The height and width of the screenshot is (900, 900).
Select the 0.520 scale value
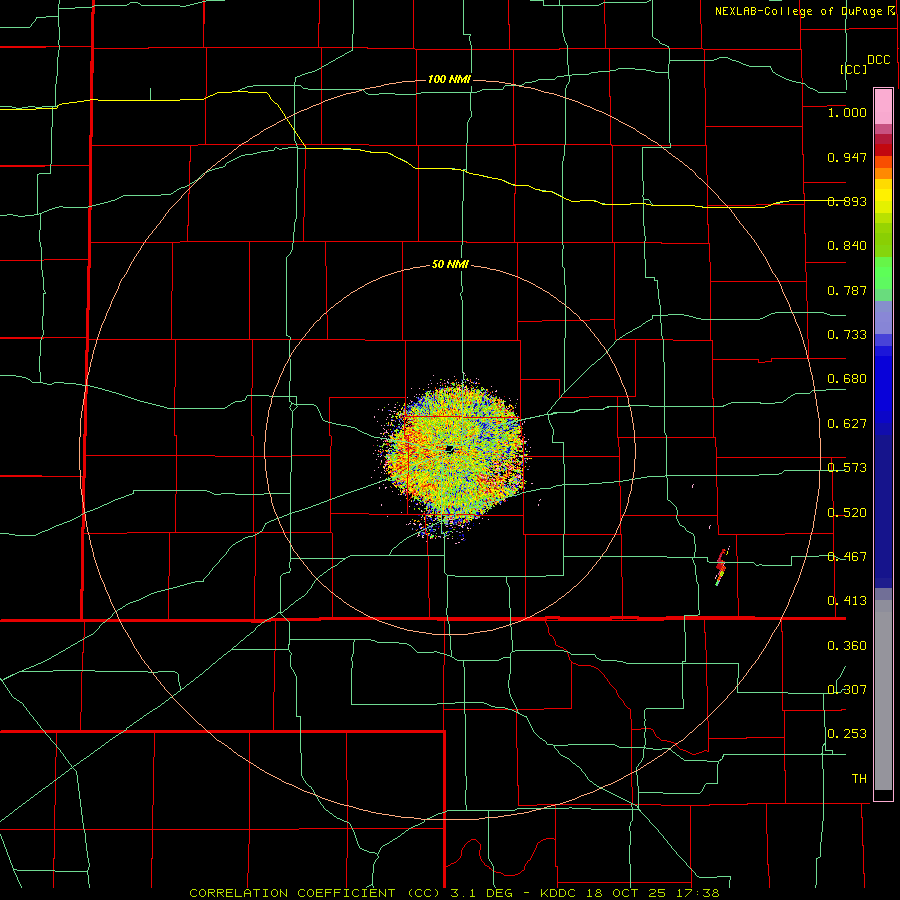[847, 513]
